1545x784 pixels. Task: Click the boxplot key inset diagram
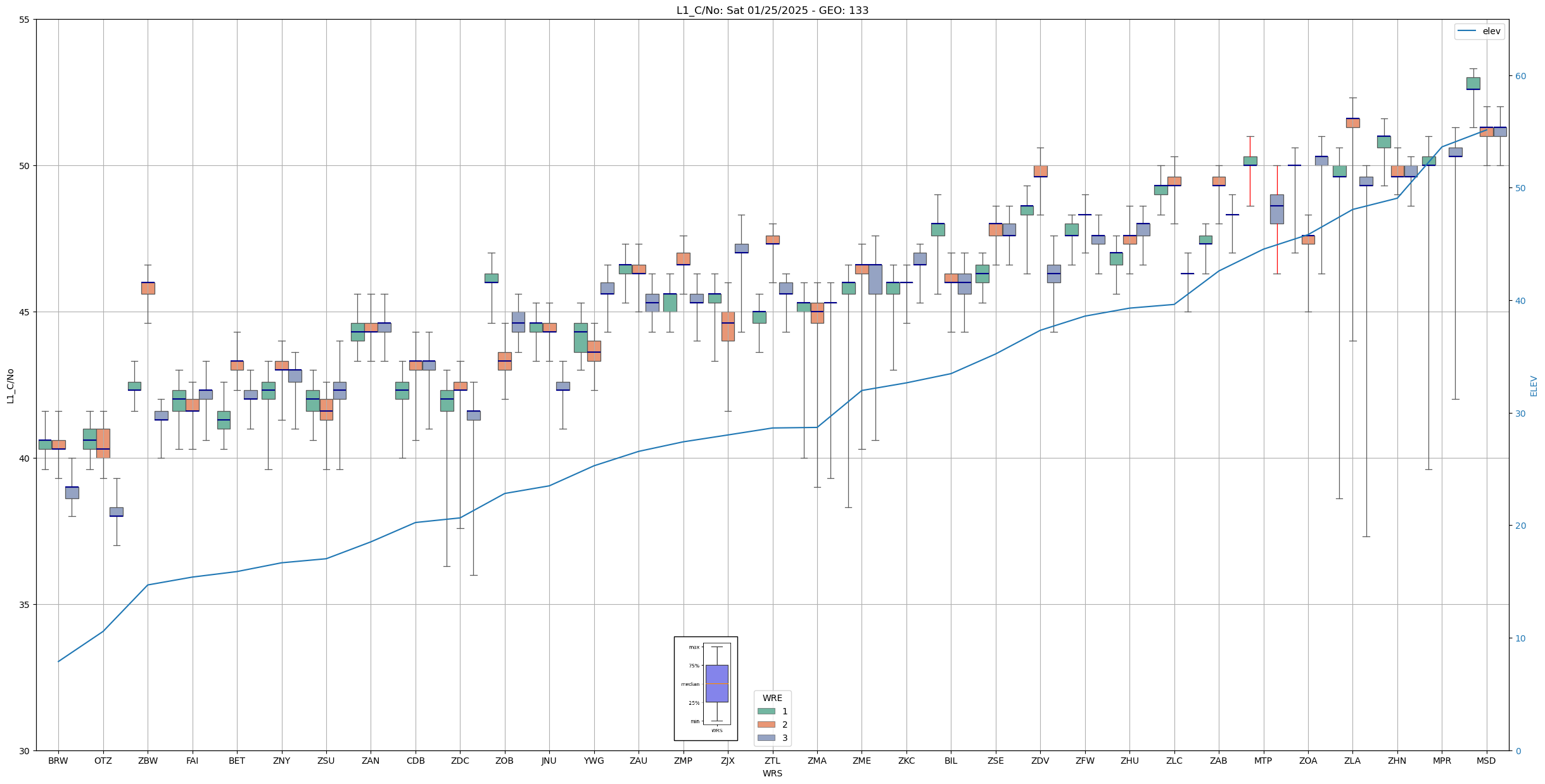[706, 688]
